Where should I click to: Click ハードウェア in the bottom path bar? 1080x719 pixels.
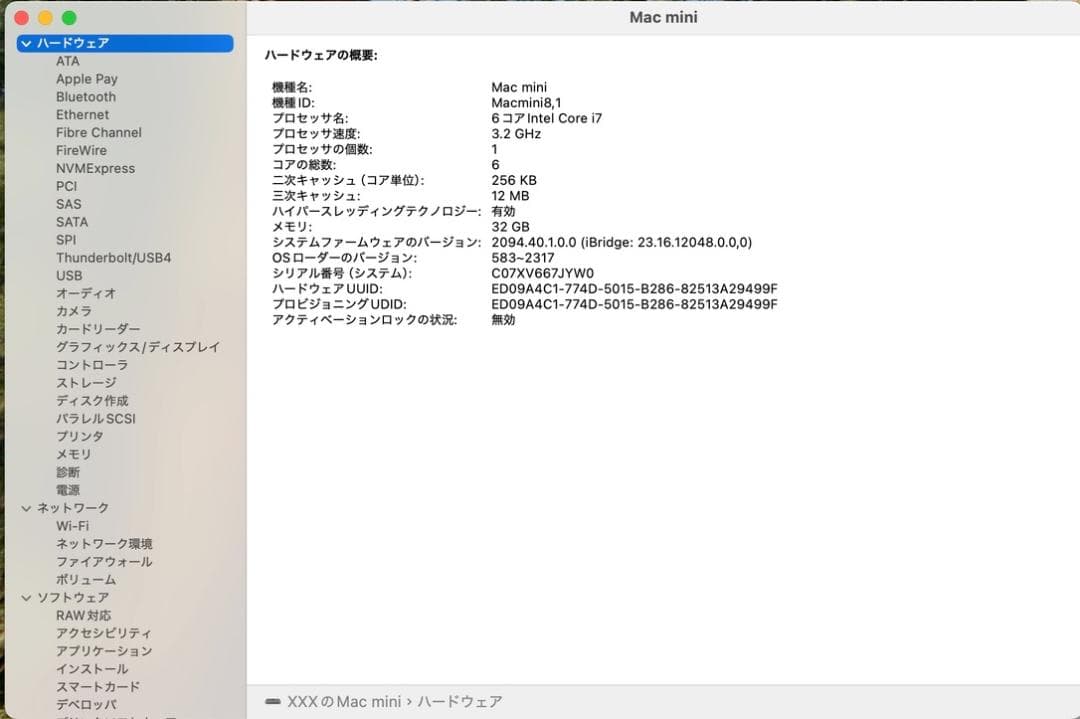tap(459, 702)
